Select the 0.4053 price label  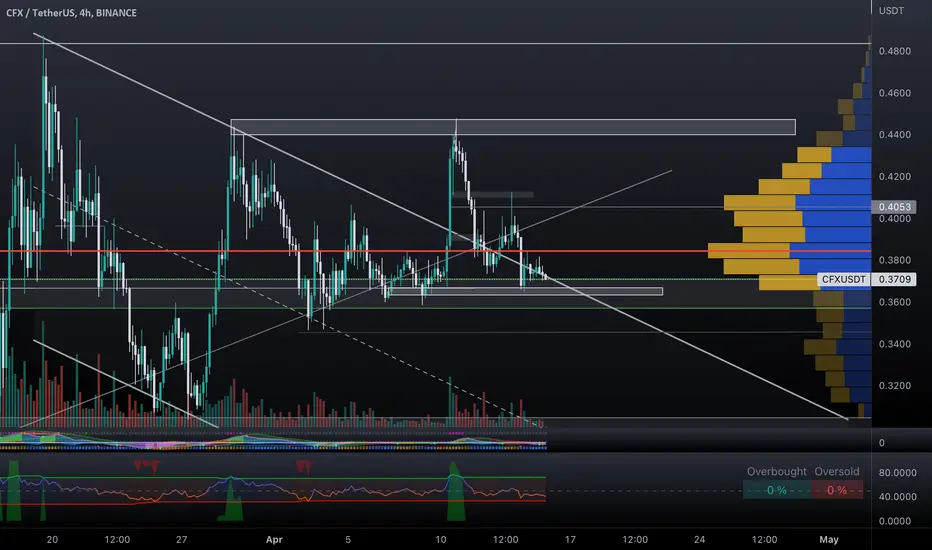tap(894, 207)
